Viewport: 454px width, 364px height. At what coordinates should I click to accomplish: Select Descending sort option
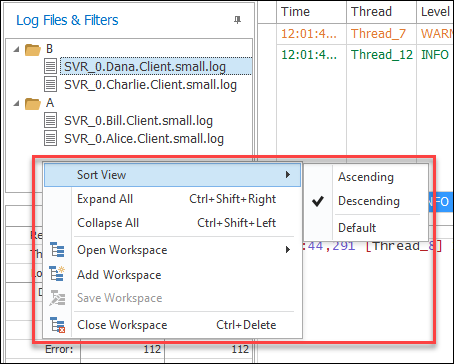(x=369, y=201)
